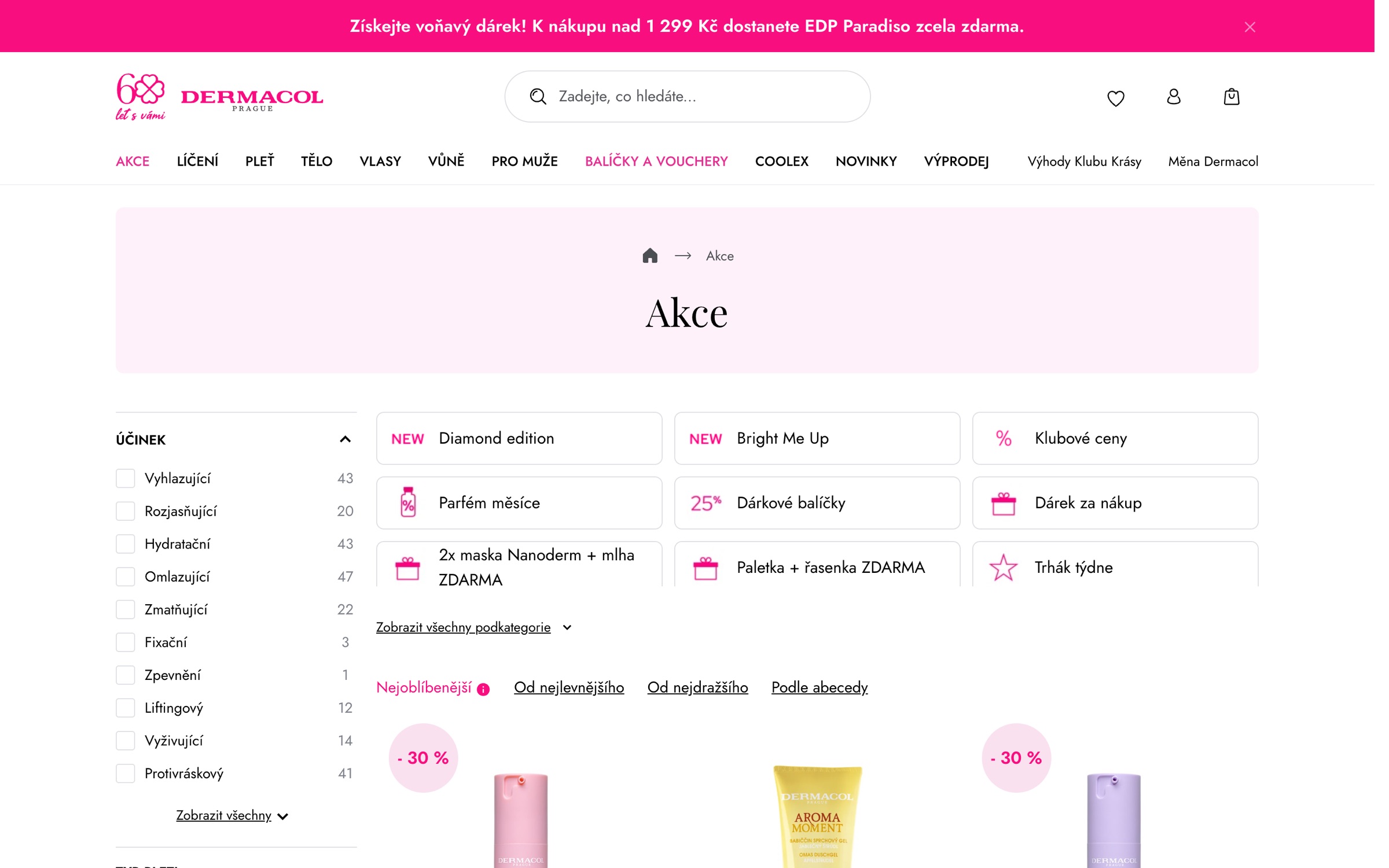The height and width of the screenshot is (868, 1389).
Task: Open the wishlist heart icon
Action: [x=1115, y=97]
